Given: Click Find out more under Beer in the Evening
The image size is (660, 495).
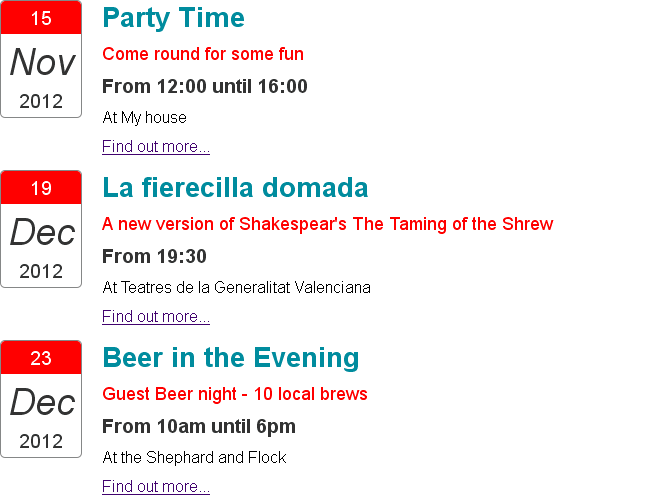Looking at the screenshot, I should 156,487.
